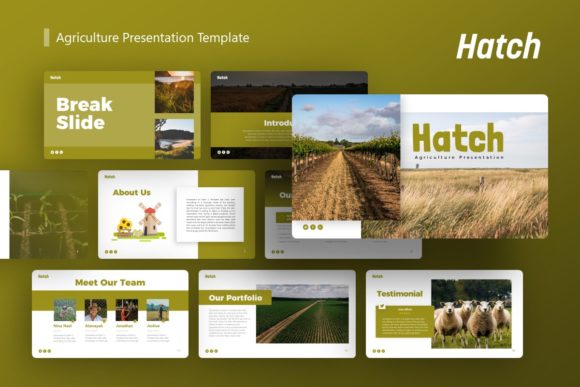Click the "Agriculture Presentation Template" heading
The image size is (580, 387).
pyautogui.click(x=152, y=38)
